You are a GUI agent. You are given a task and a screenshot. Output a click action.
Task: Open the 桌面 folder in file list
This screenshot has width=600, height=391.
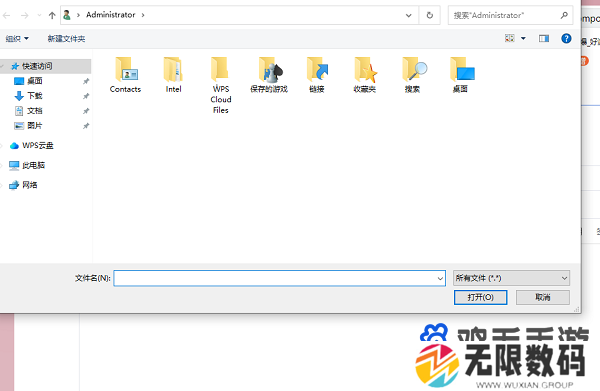(461, 75)
